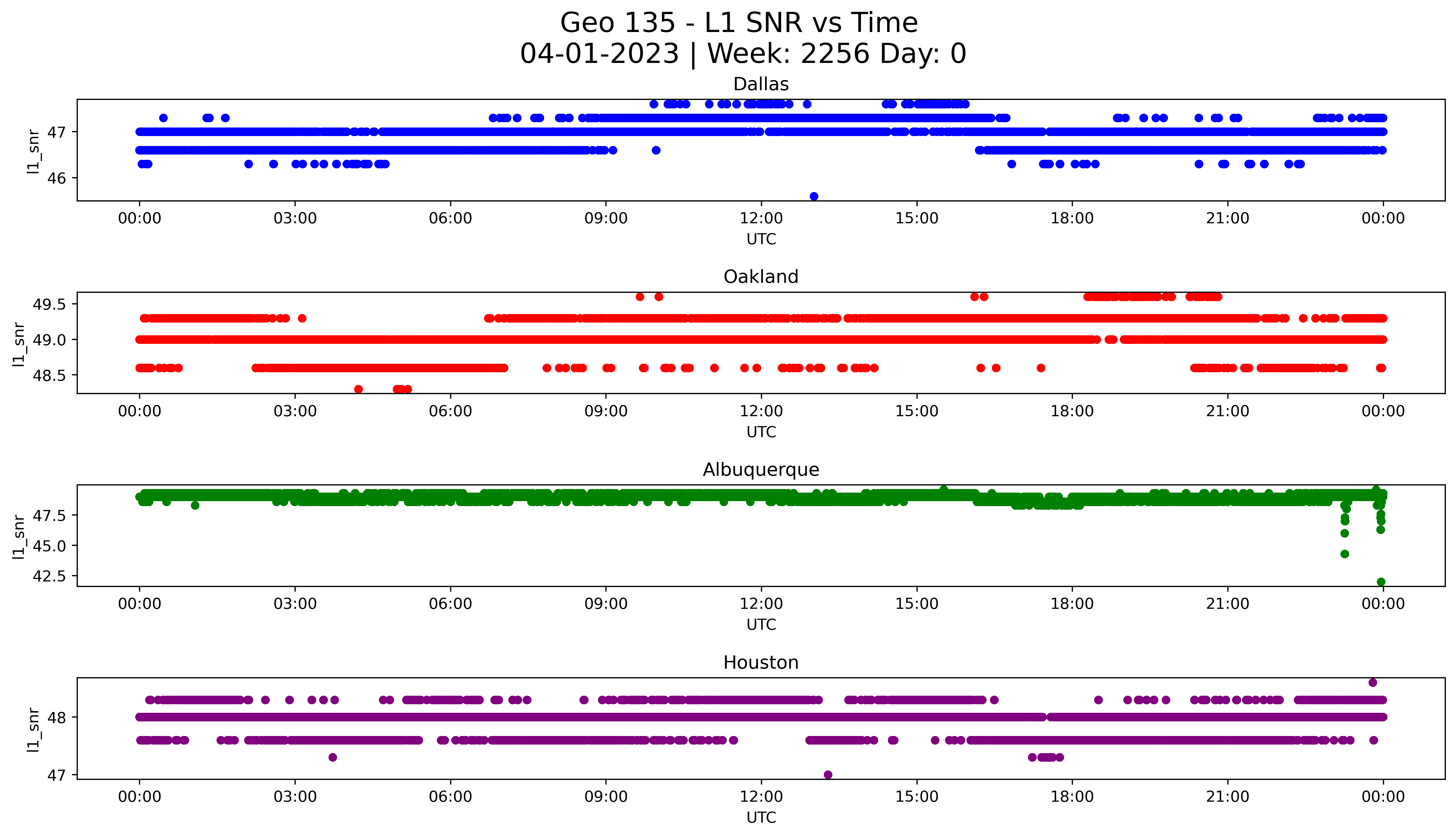The width and height of the screenshot is (1456, 837).
Task: Select the Dallas subplot title
Action: coord(761,84)
